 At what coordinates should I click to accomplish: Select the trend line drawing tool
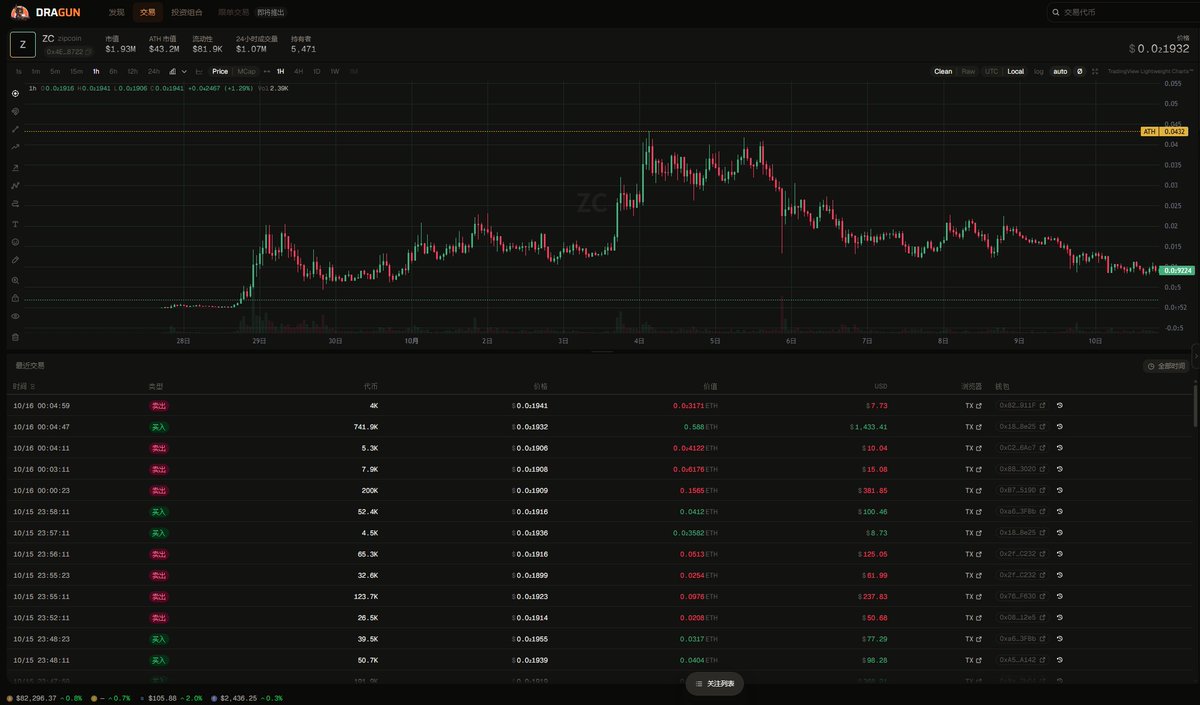coord(15,130)
